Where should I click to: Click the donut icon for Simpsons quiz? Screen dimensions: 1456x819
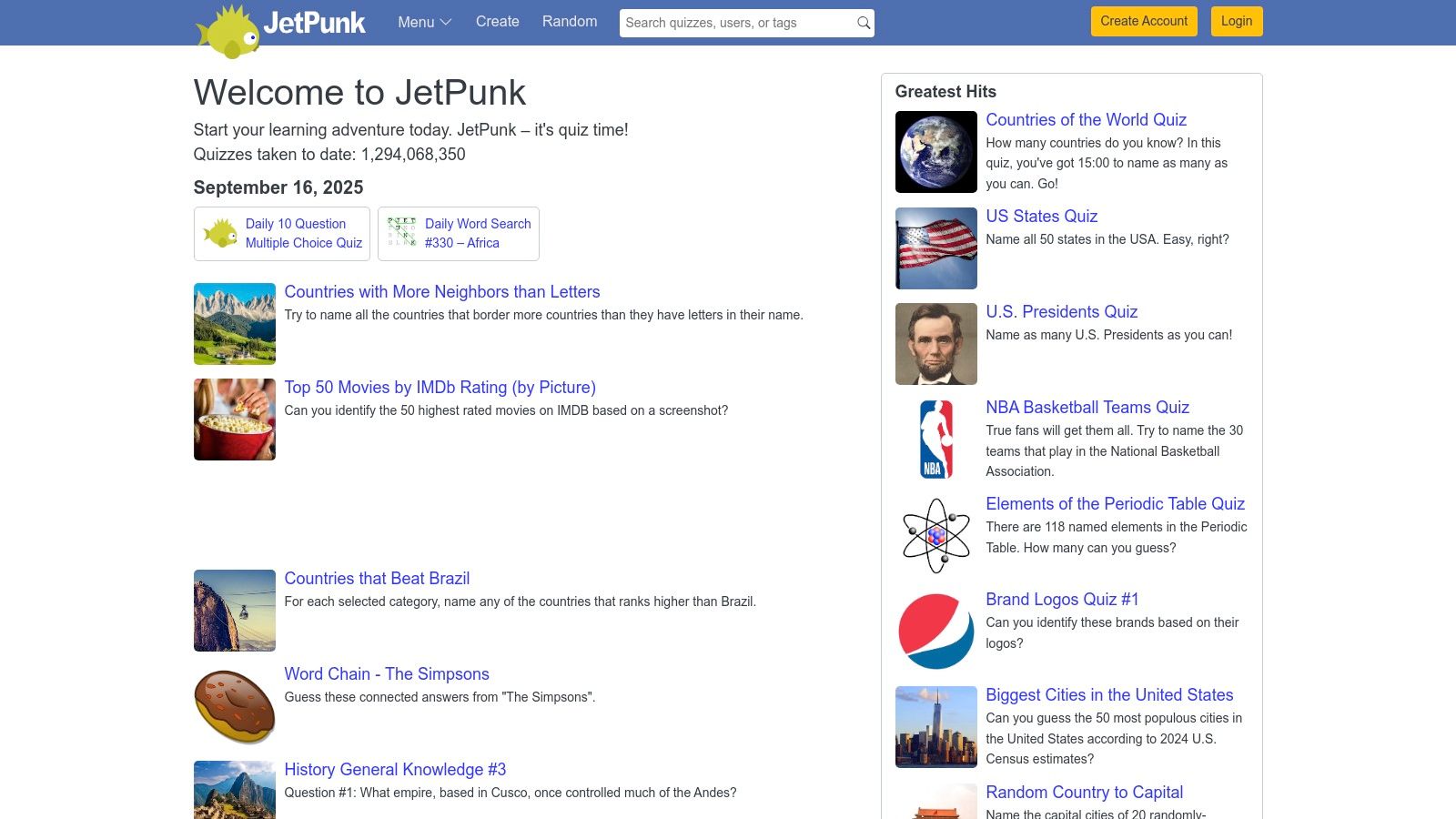(x=234, y=706)
